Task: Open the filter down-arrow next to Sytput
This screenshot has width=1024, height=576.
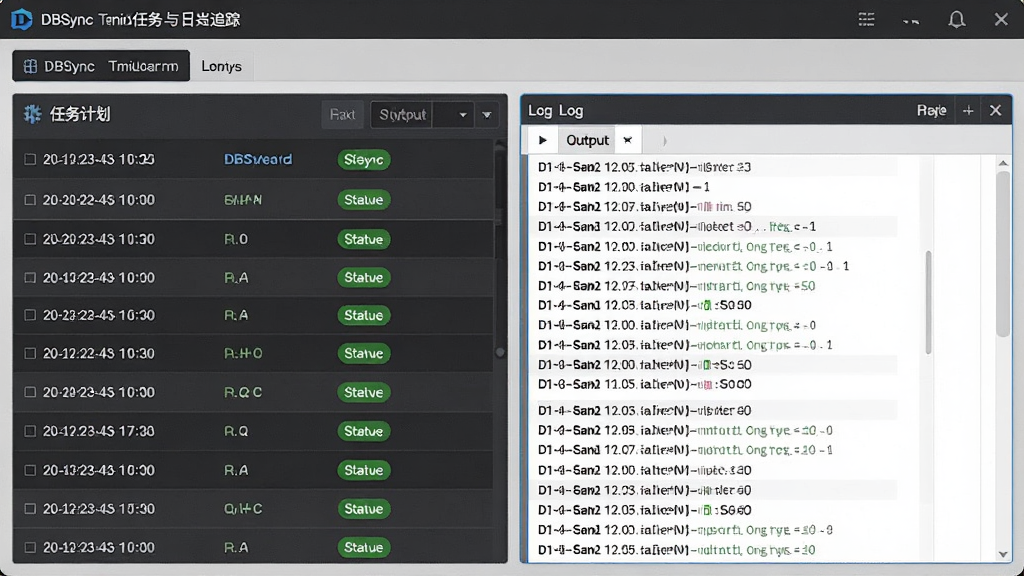Action: click(487, 116)
